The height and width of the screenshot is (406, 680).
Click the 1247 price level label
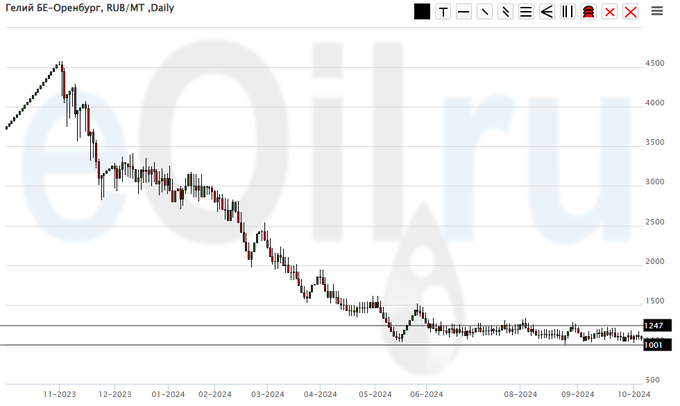[654, 326]
